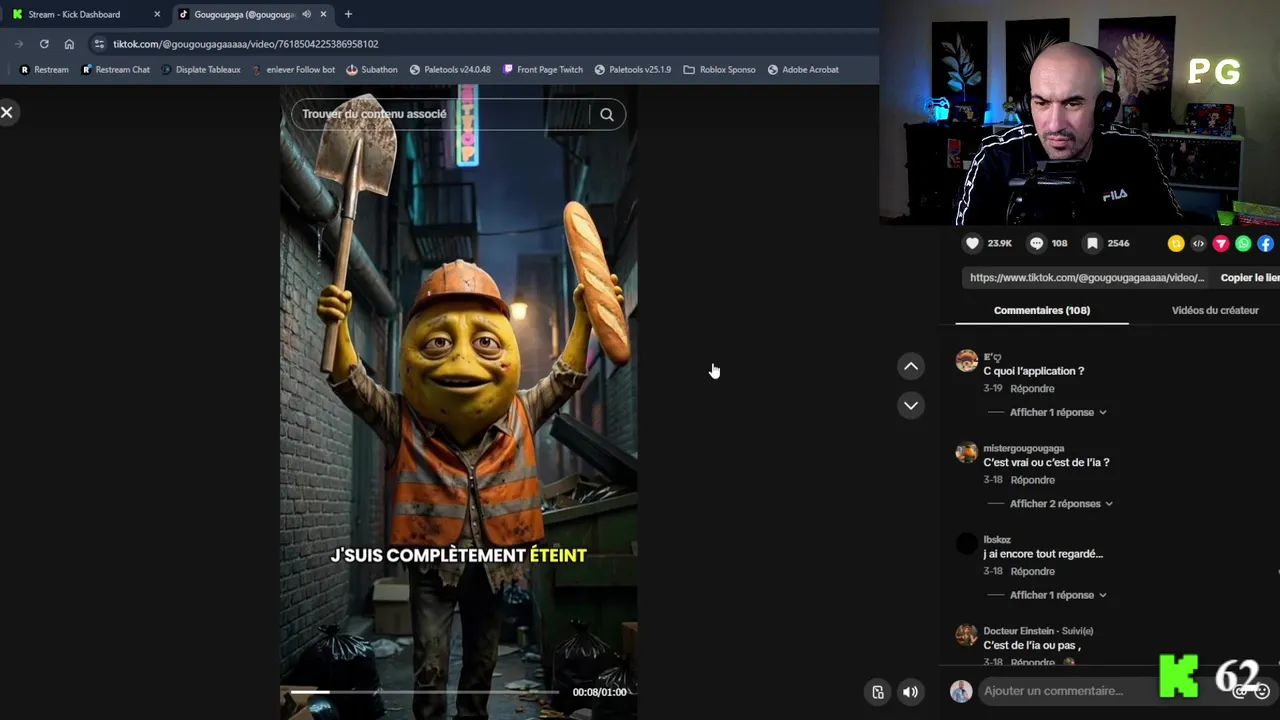Open comments via the speech bubble icon
1280x720 pixels.
[1036, 243]
